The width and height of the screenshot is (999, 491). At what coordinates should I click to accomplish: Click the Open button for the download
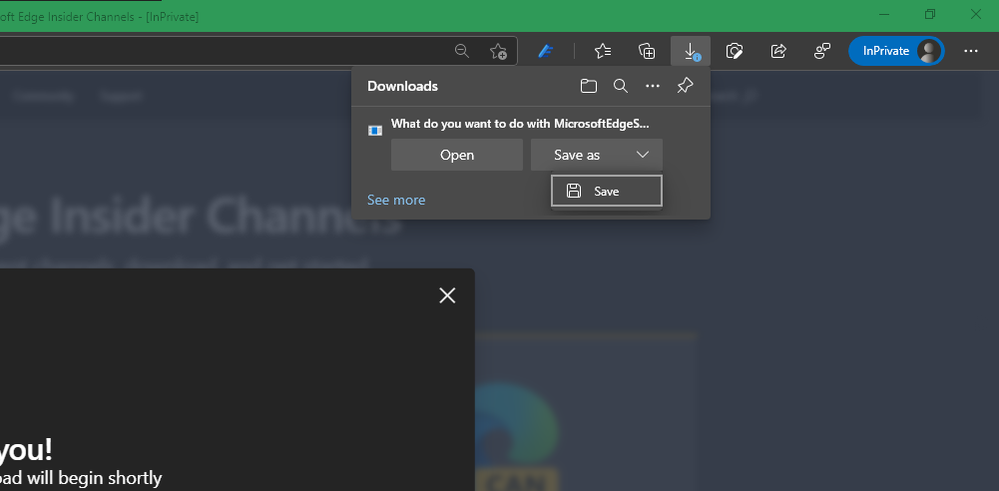[457, 155]
